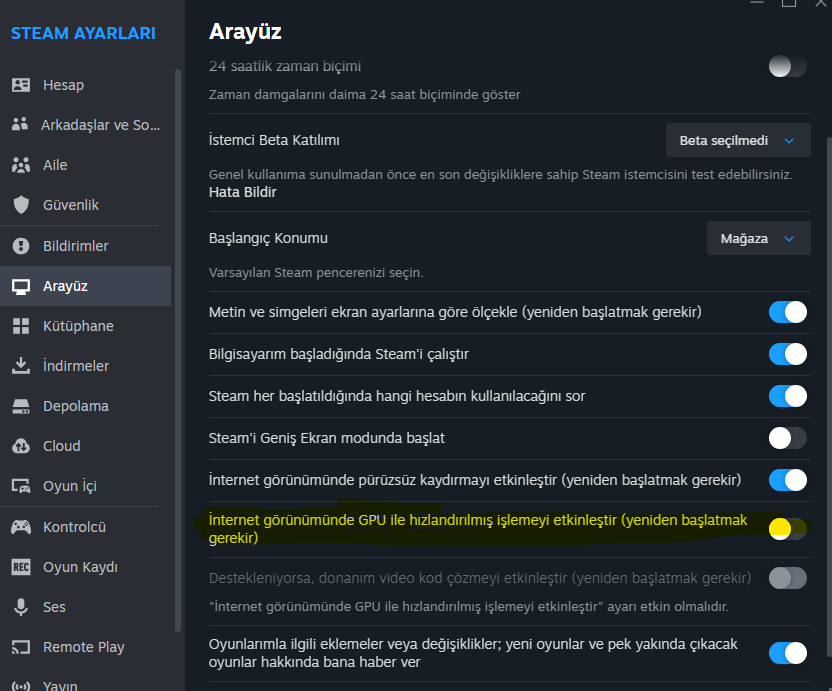Click the Arayüz monitor icon
832x691 pixels.
[x=21, y=286]
